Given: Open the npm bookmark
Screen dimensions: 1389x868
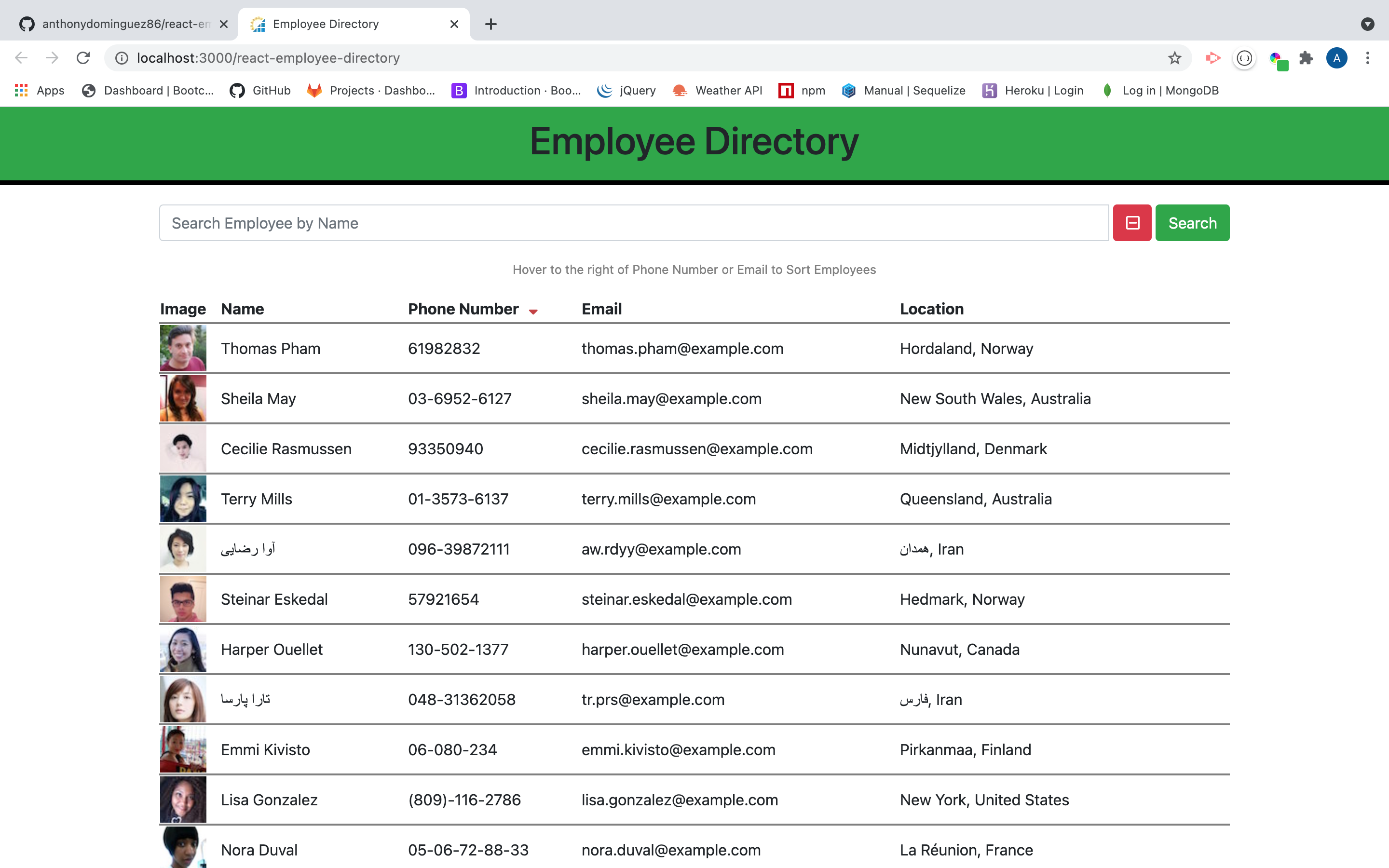Looking at the screenshot, I should (x=802, y=90).
